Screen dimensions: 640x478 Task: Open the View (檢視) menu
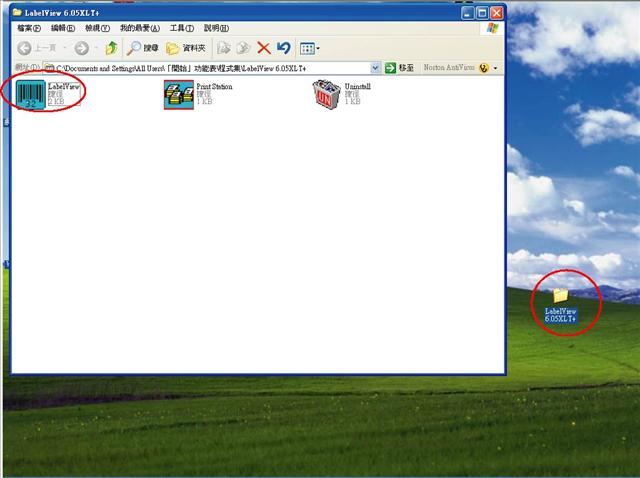pos(97,28)
